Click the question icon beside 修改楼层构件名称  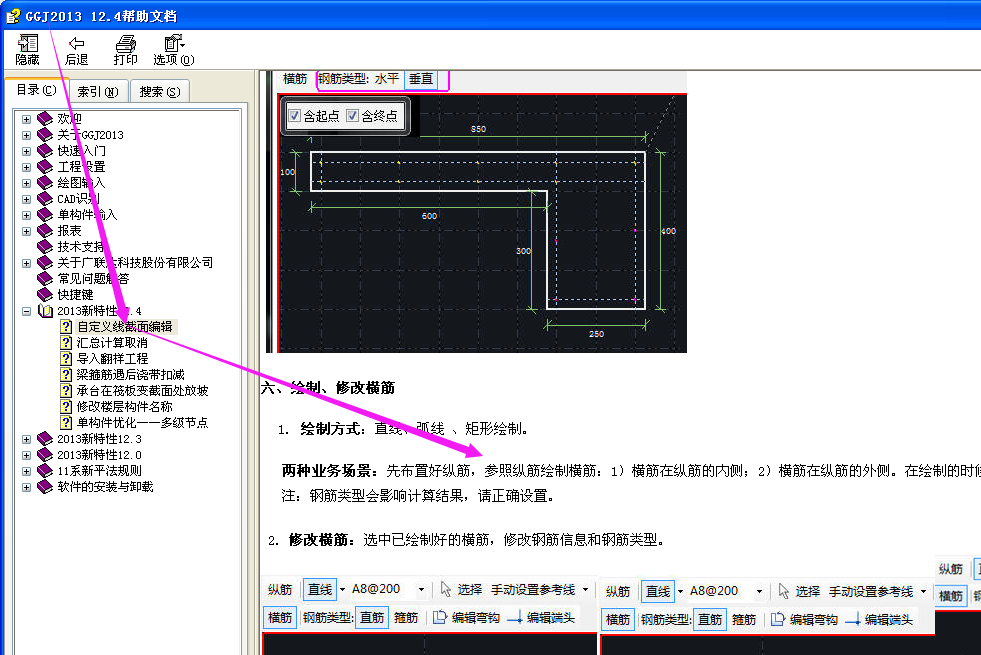pyautogui.click(x=66, y=407)
